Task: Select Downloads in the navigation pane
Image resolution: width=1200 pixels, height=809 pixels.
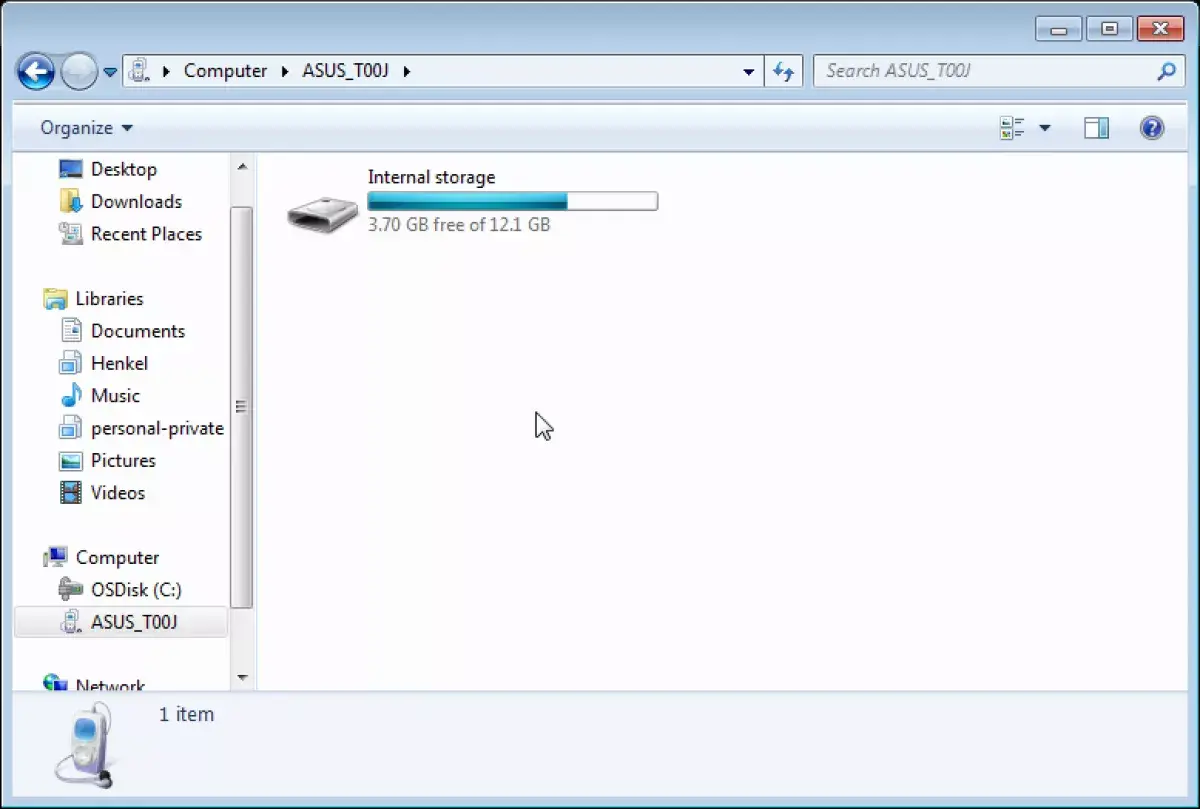Action: click(136, 201)
